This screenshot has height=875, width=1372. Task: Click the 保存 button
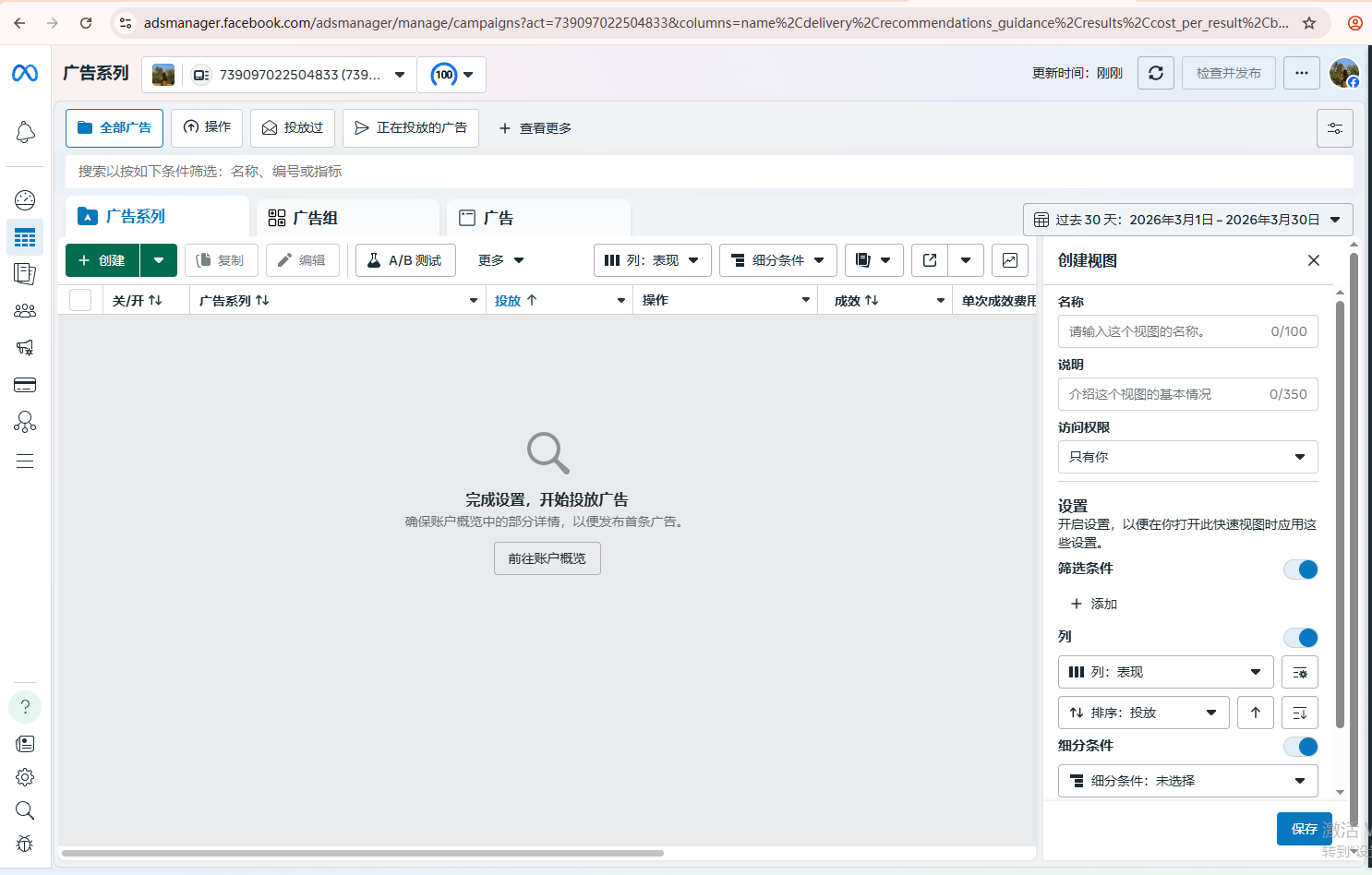[x=1304, y=829]
